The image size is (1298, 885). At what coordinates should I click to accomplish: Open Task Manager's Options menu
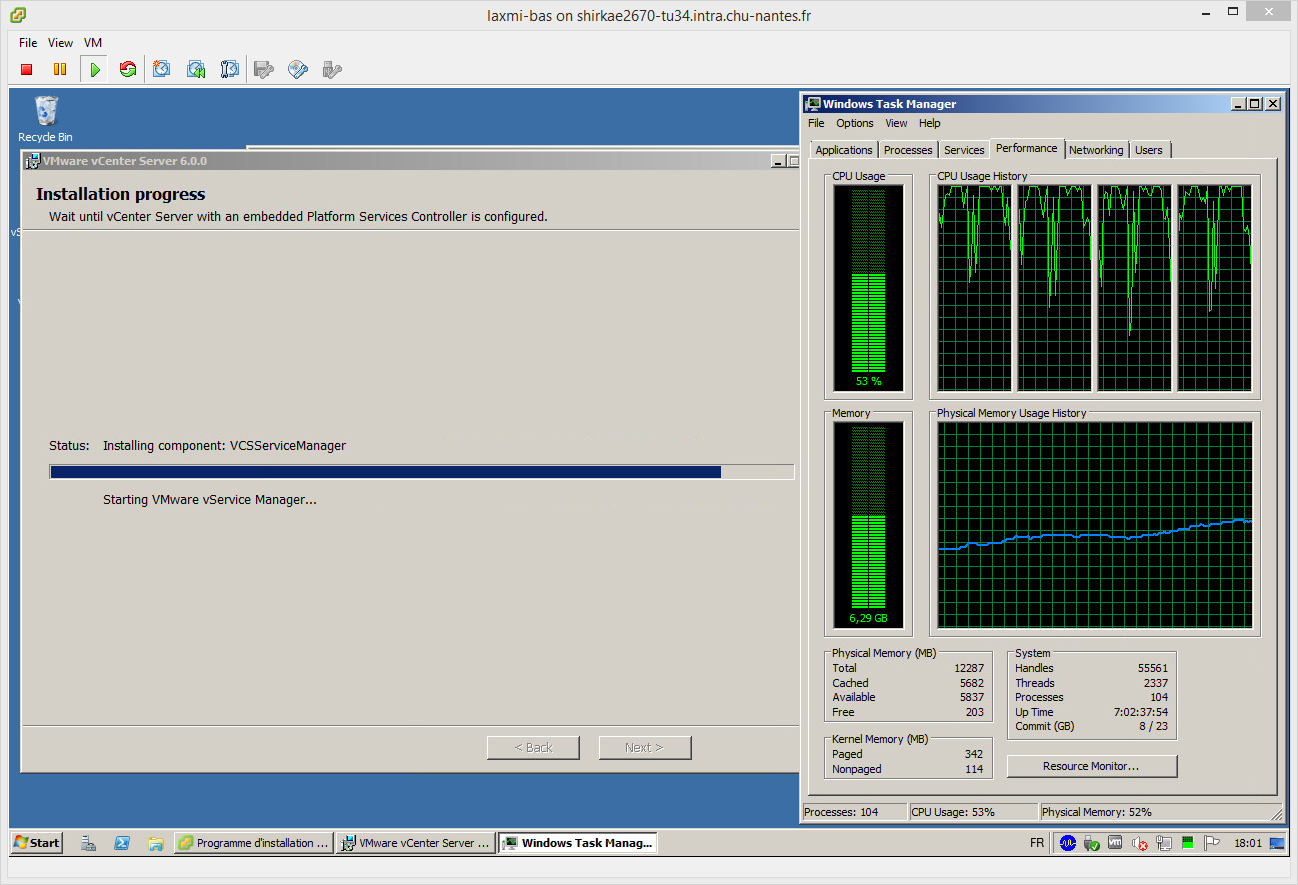click(x=855, y=123)
